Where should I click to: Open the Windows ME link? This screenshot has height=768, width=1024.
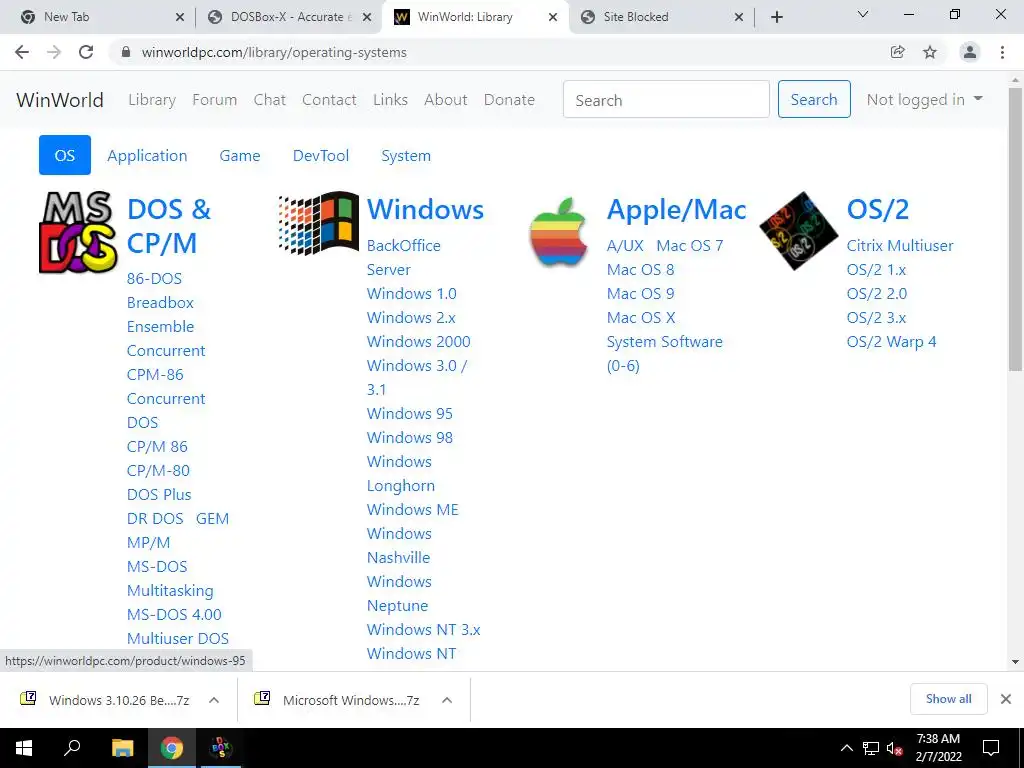413,509
